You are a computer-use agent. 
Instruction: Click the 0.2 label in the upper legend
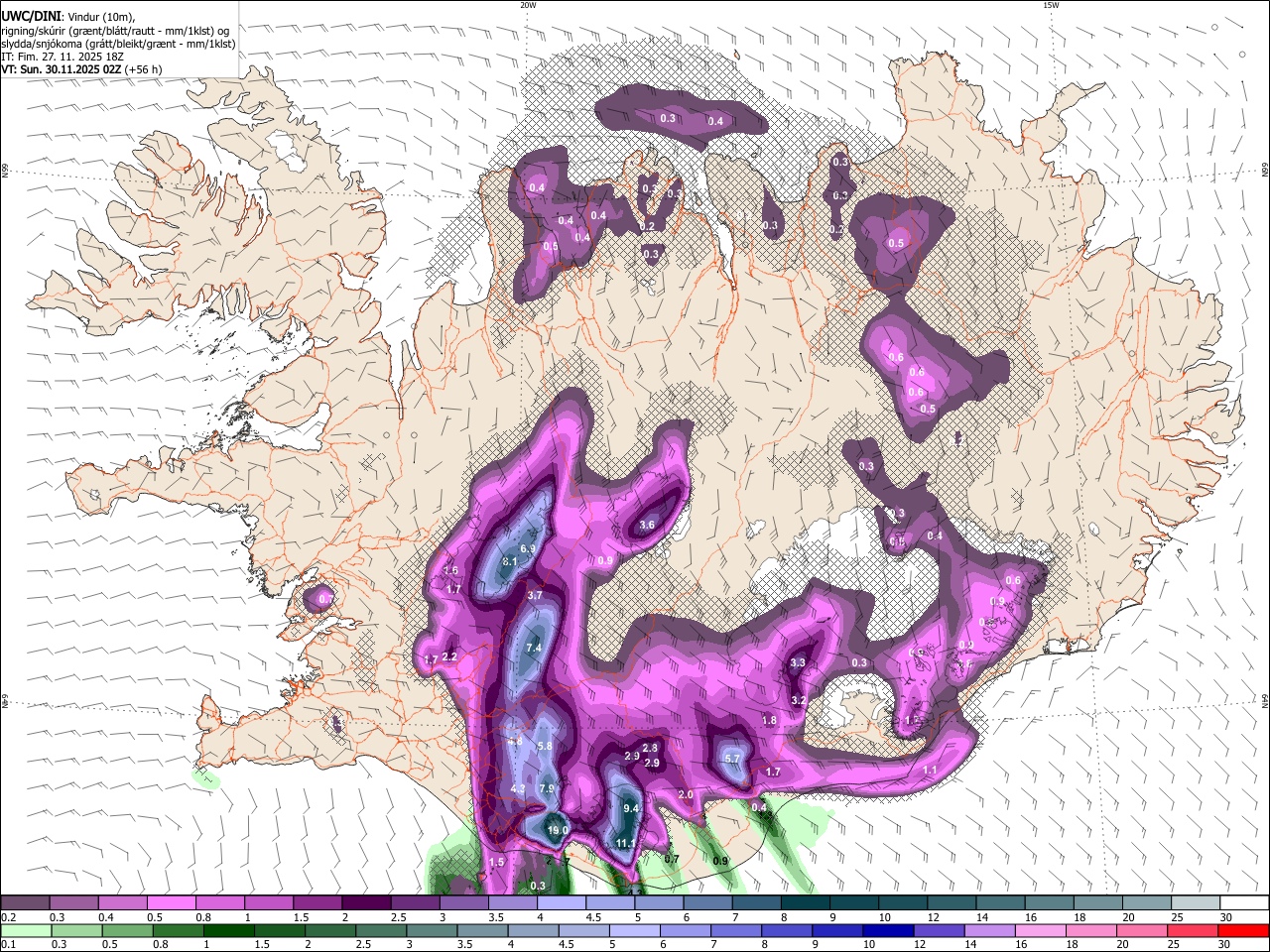pyautogui.click(x=8, y=917)
